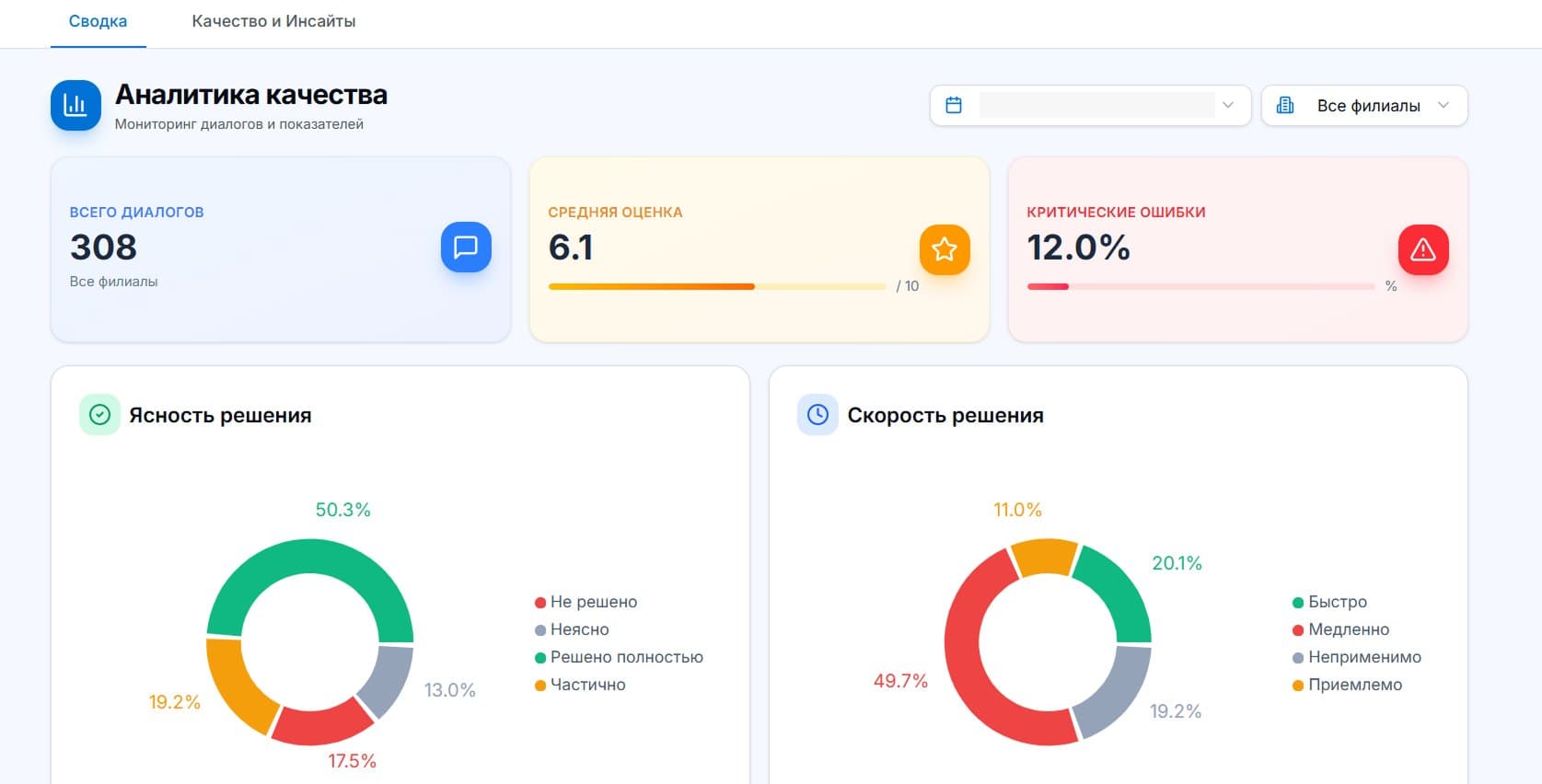Screen dimensions: 1542x784
Task: Click the green checkmark Ясность решения icon
Action: coord(99,415)
